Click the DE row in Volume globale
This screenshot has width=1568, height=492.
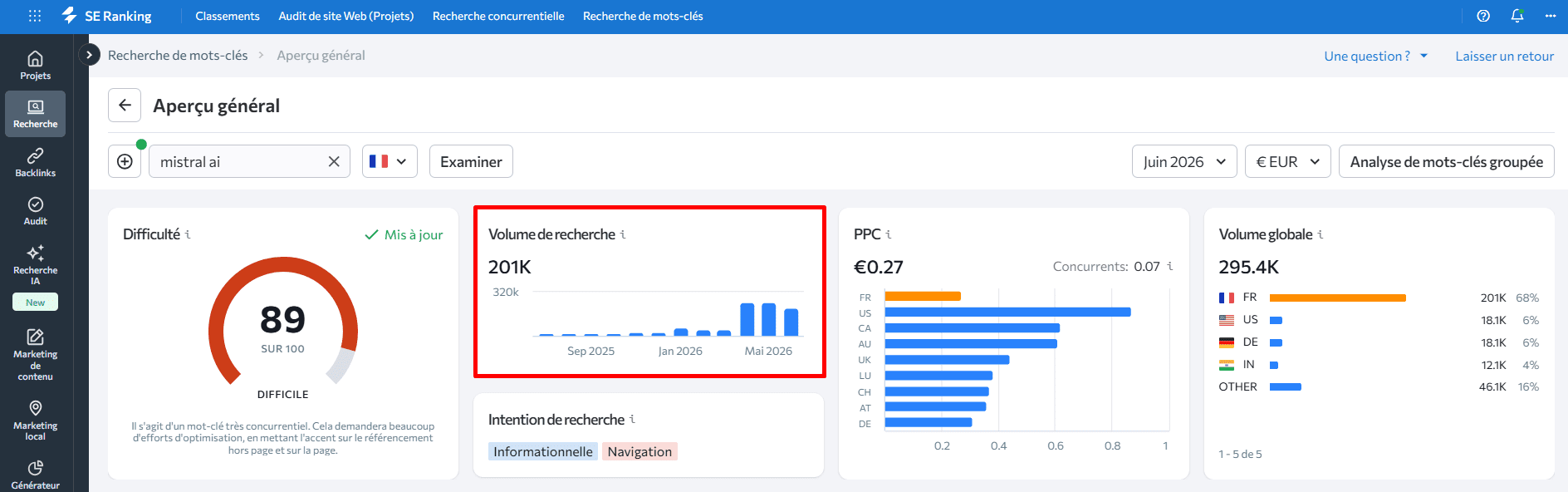[x=1379, y=342]
